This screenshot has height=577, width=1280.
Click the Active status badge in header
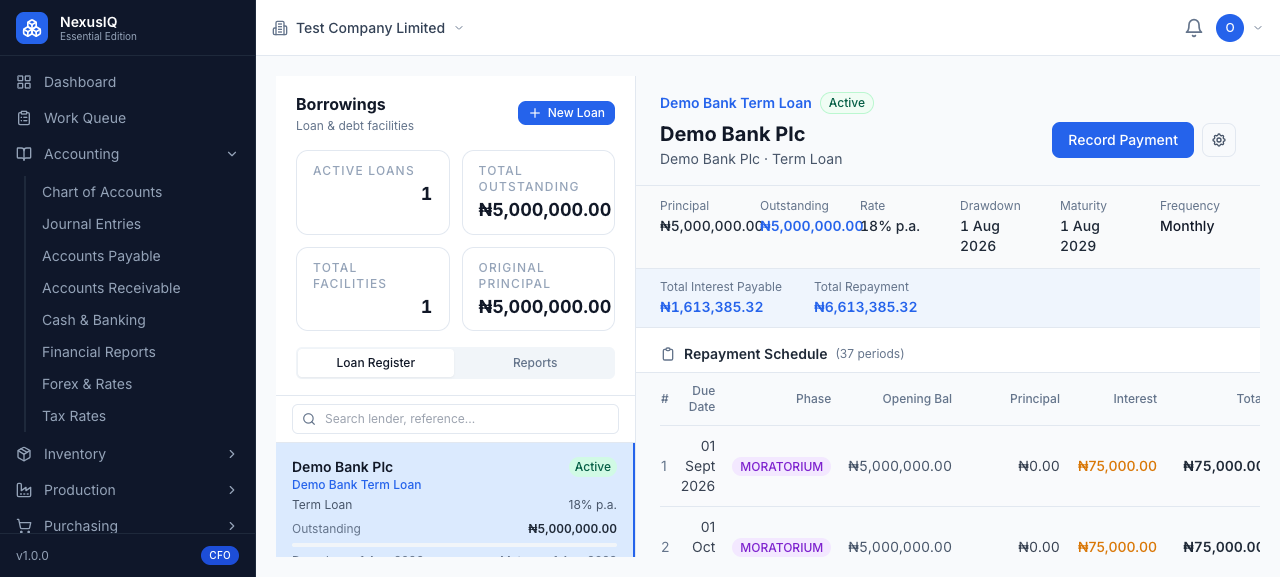(x=847, y=103)
